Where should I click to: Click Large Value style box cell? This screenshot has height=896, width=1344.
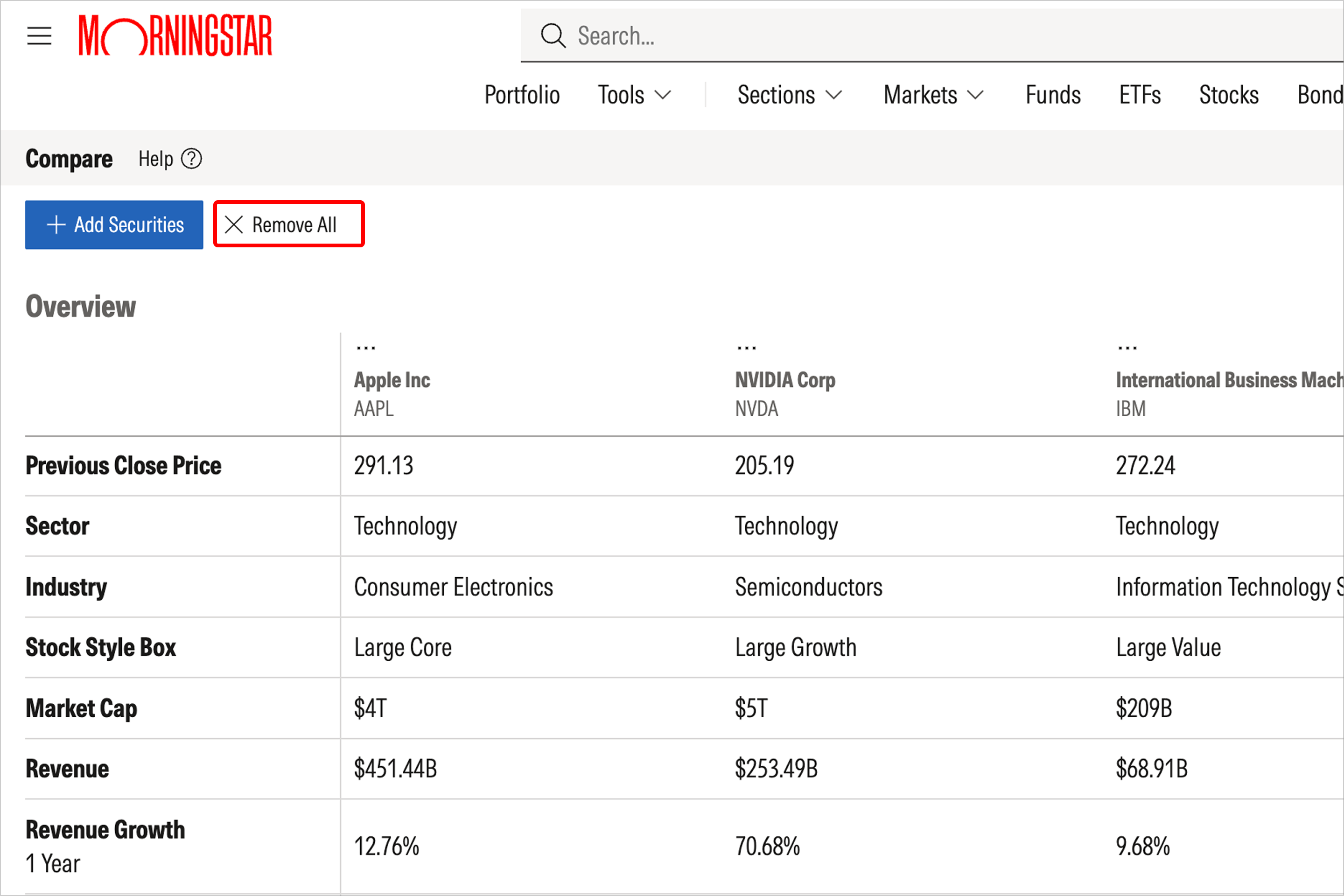(x=1169, y=649)
